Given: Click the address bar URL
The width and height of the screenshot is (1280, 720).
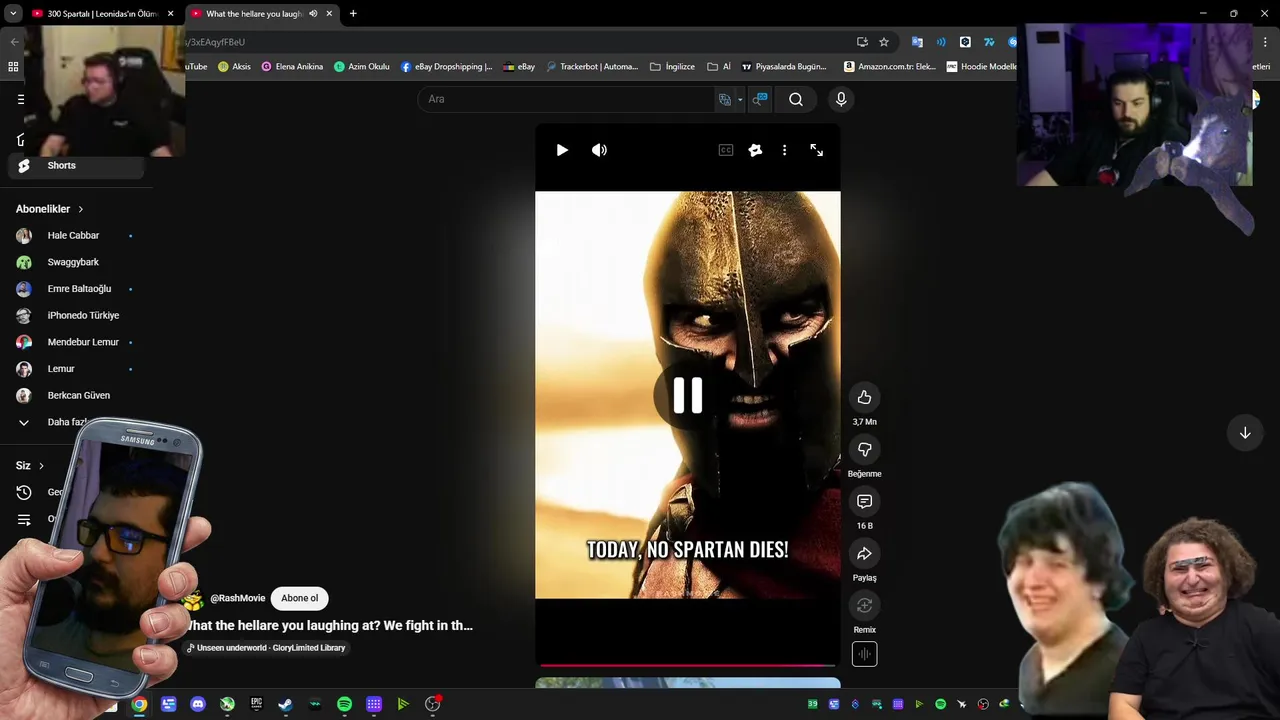Looking at the screenshot, I should pyautogui.click(x=215, y=42).
